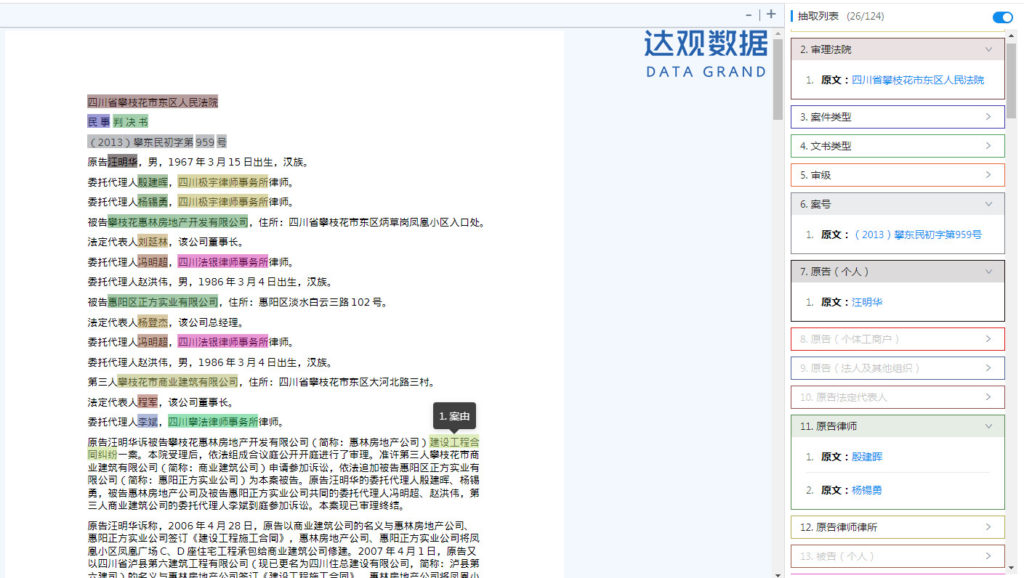1024x578 pixels.
Task: Toggle the extraction list switch
Action: tap(1002, 17)
